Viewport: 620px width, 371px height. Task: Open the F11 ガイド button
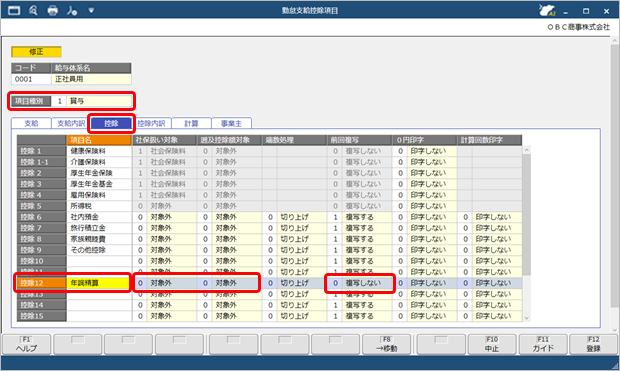point(542,344)
